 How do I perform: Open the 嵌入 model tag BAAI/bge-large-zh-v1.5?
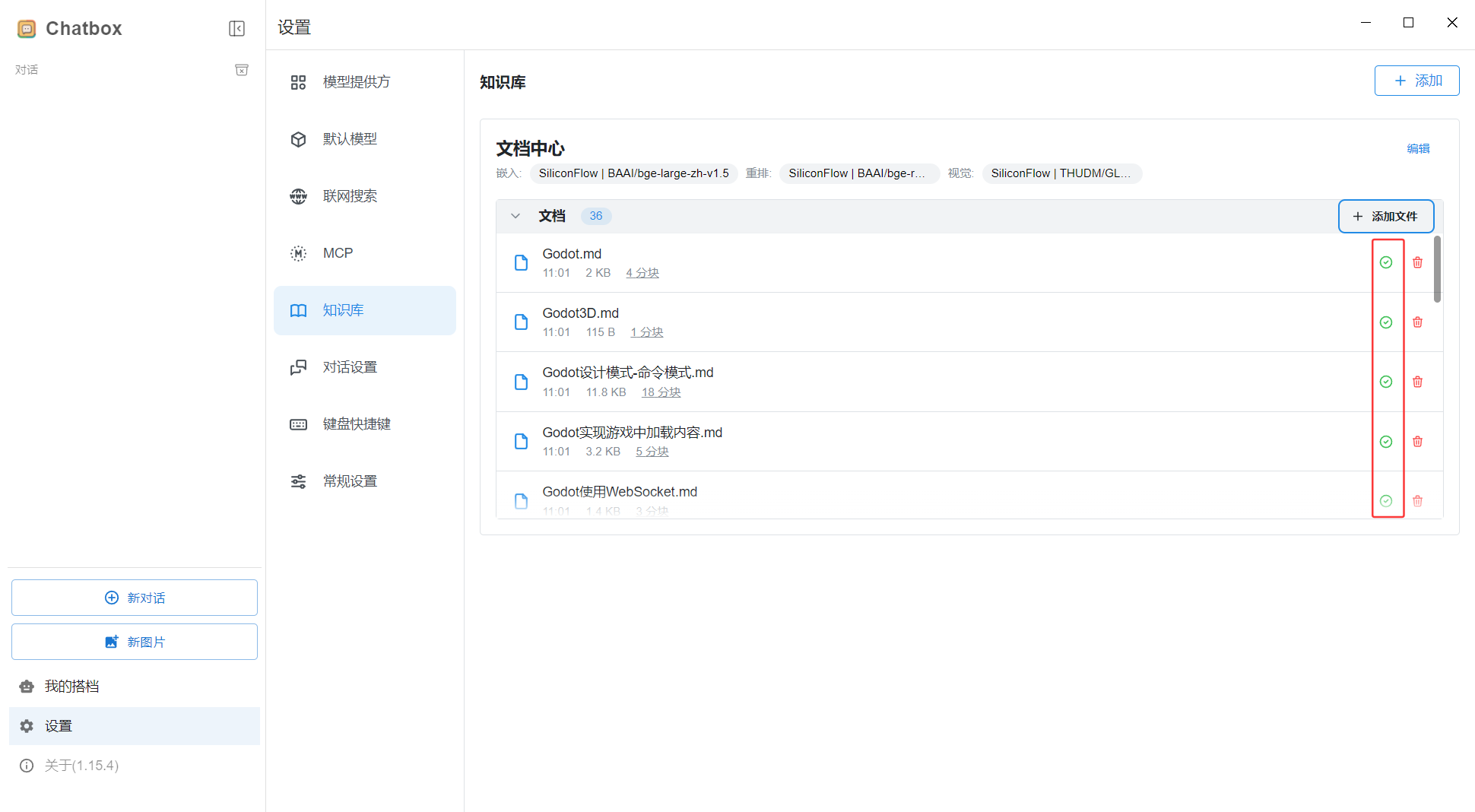pos(633,173)
